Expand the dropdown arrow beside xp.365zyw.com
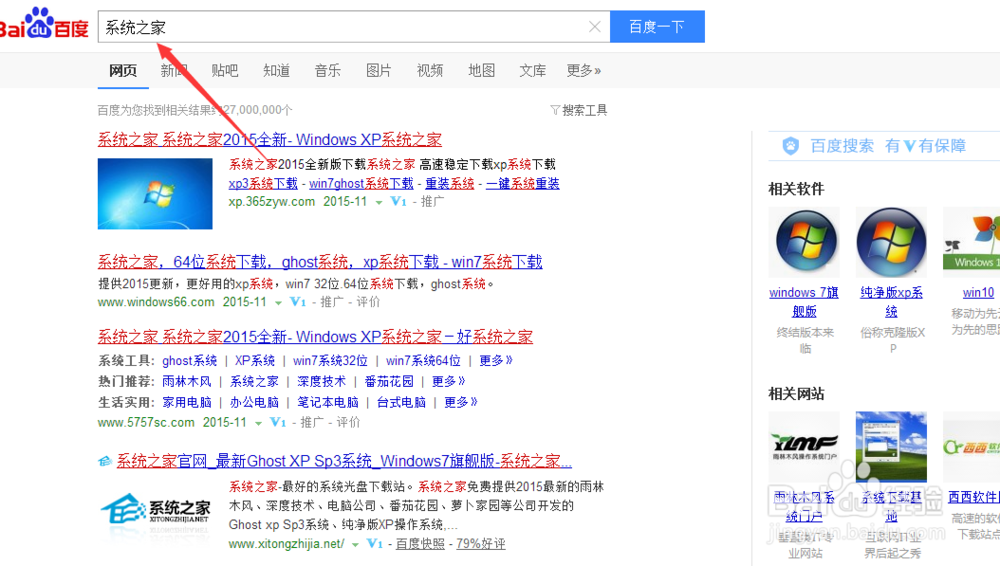Viewport: 1000px width, 566px height. tap(379, 202)
